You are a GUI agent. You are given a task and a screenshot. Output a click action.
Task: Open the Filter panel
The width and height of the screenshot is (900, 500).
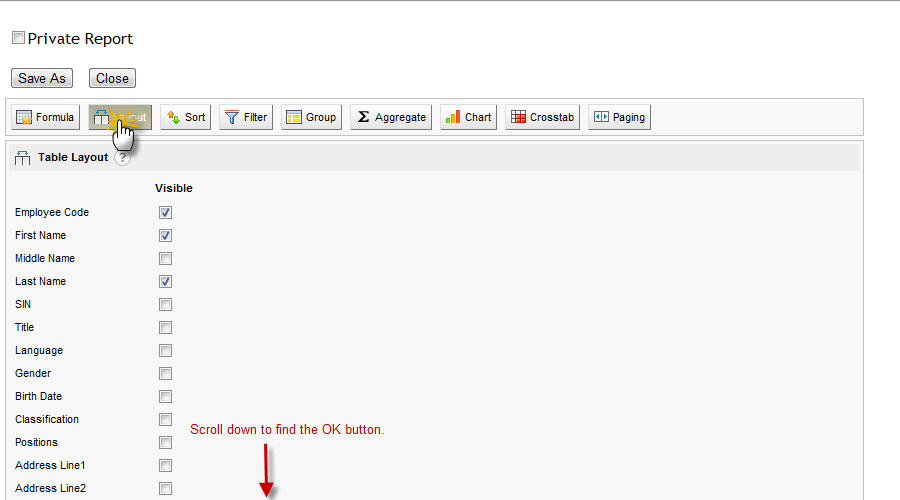(x=246, y=117)
